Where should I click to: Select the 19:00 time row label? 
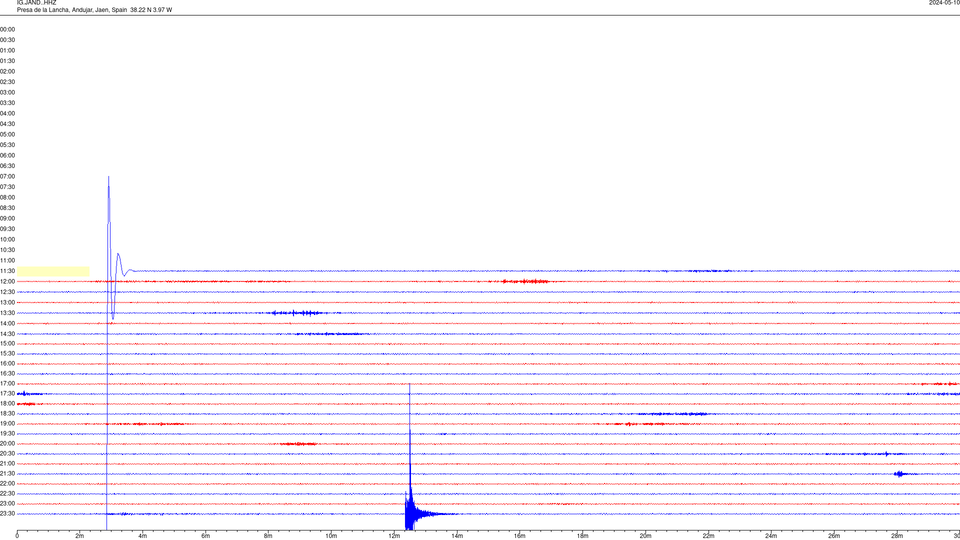tap(7, 424)
